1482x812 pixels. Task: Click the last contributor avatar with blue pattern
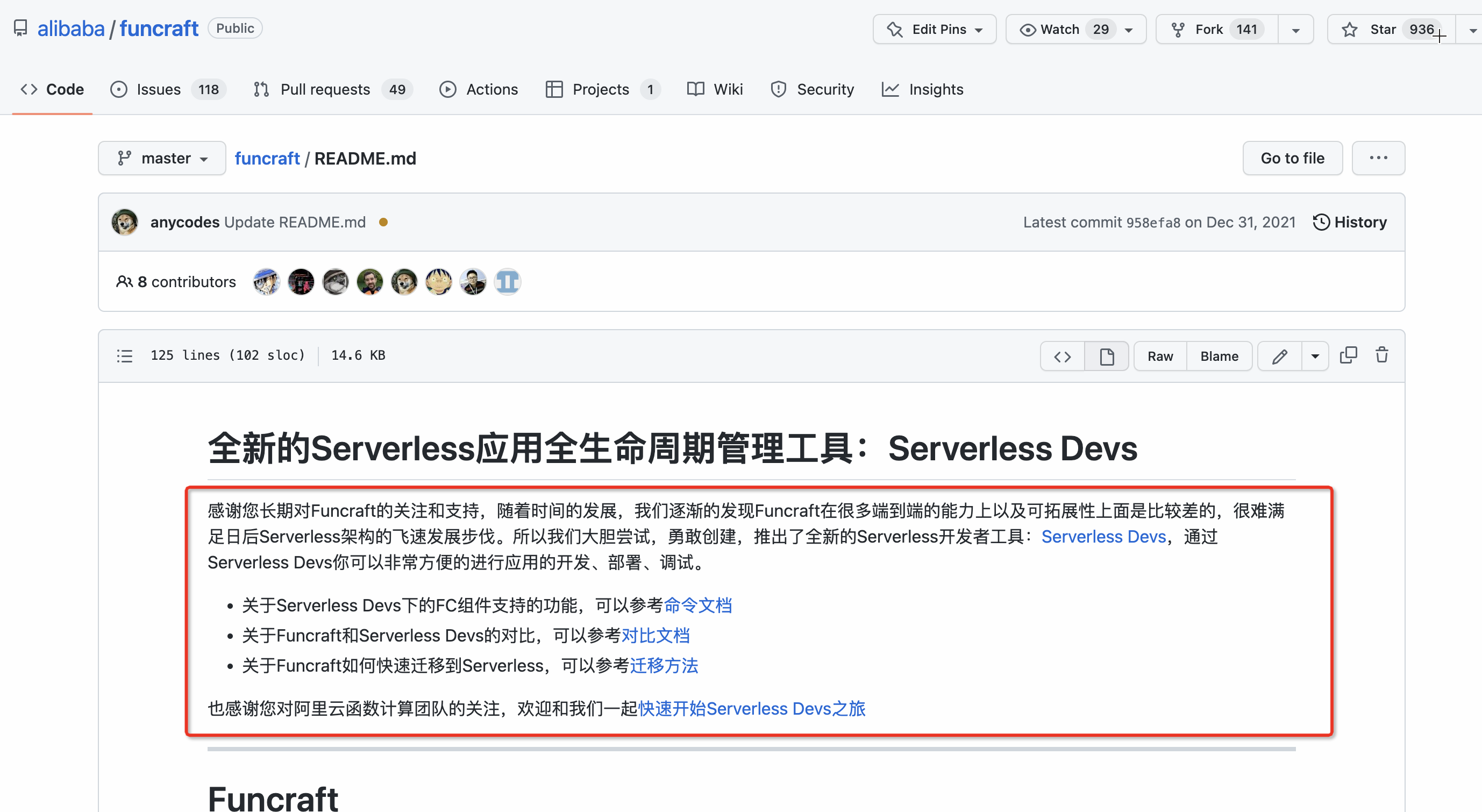tap(508, 282)
